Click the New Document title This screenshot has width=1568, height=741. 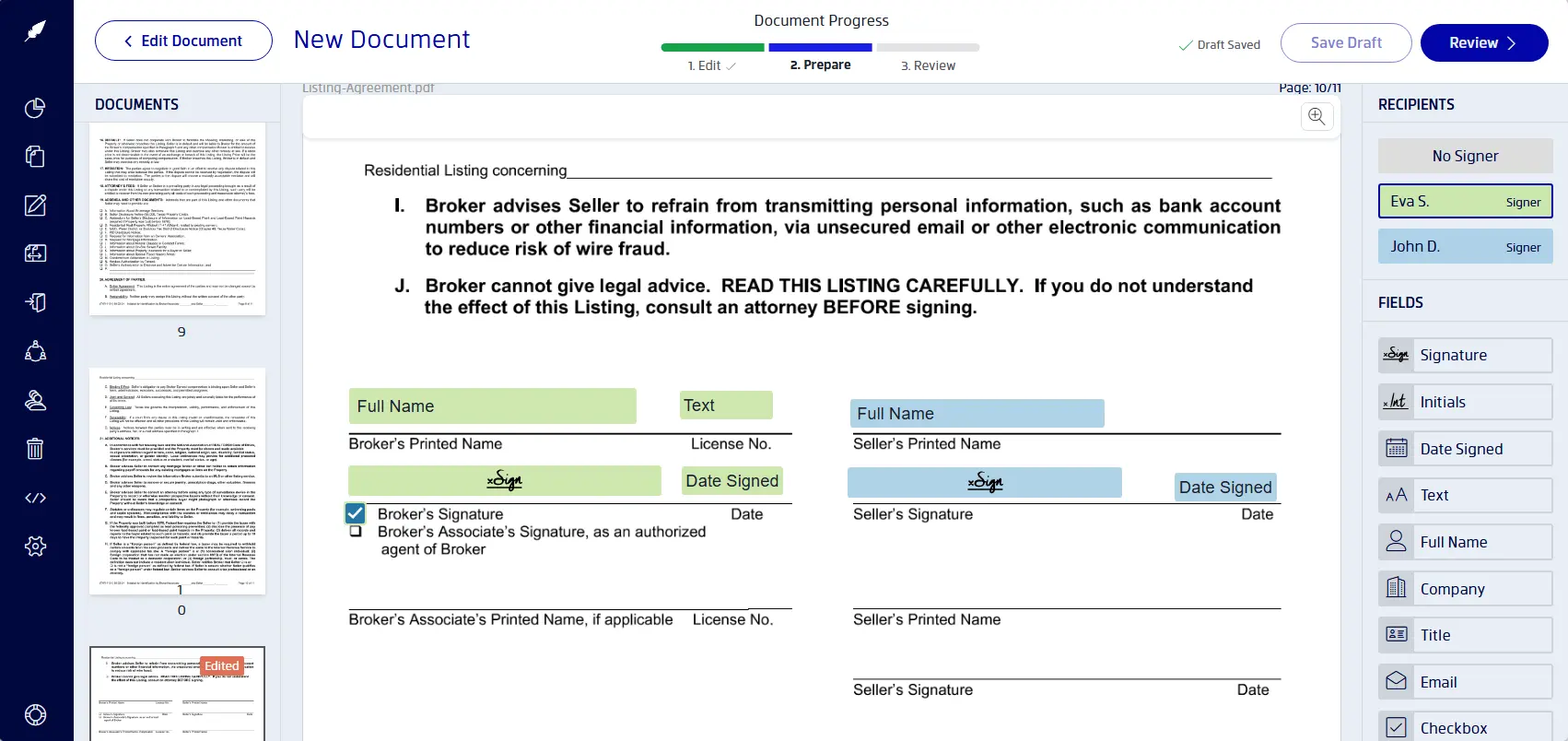coord(381,40)
